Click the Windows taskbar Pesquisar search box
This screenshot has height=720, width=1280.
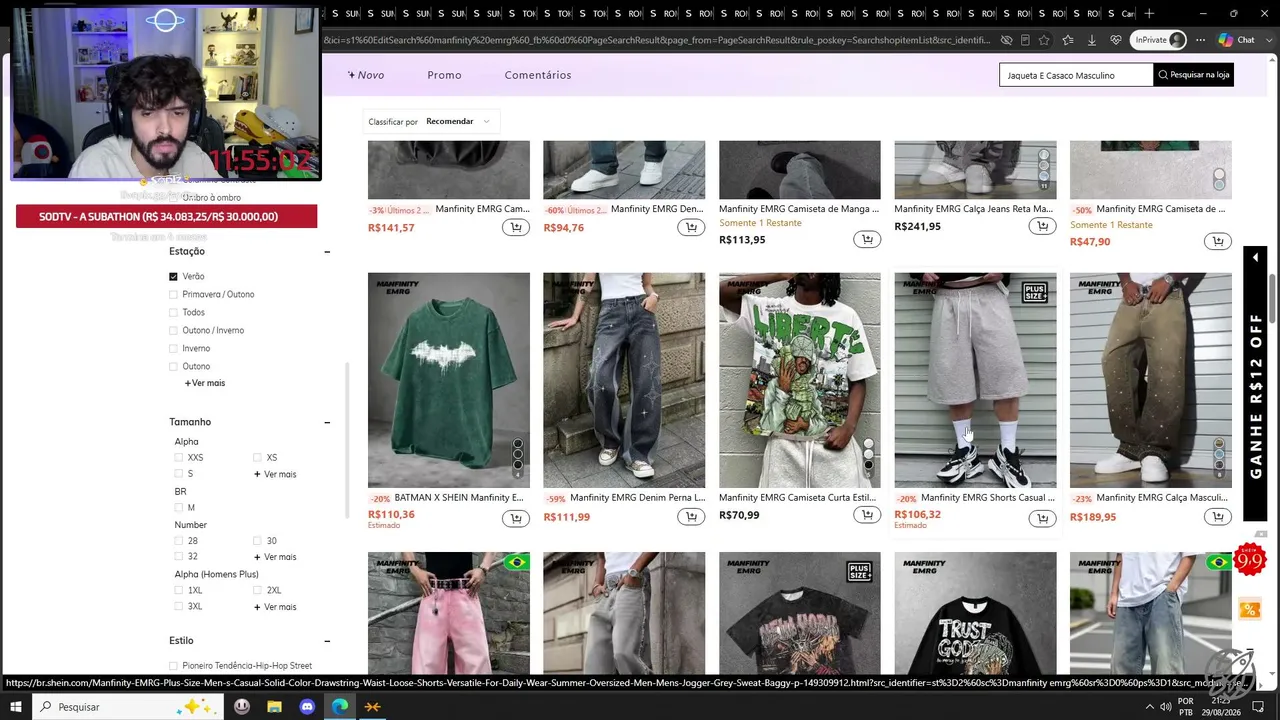click(127, 707)
